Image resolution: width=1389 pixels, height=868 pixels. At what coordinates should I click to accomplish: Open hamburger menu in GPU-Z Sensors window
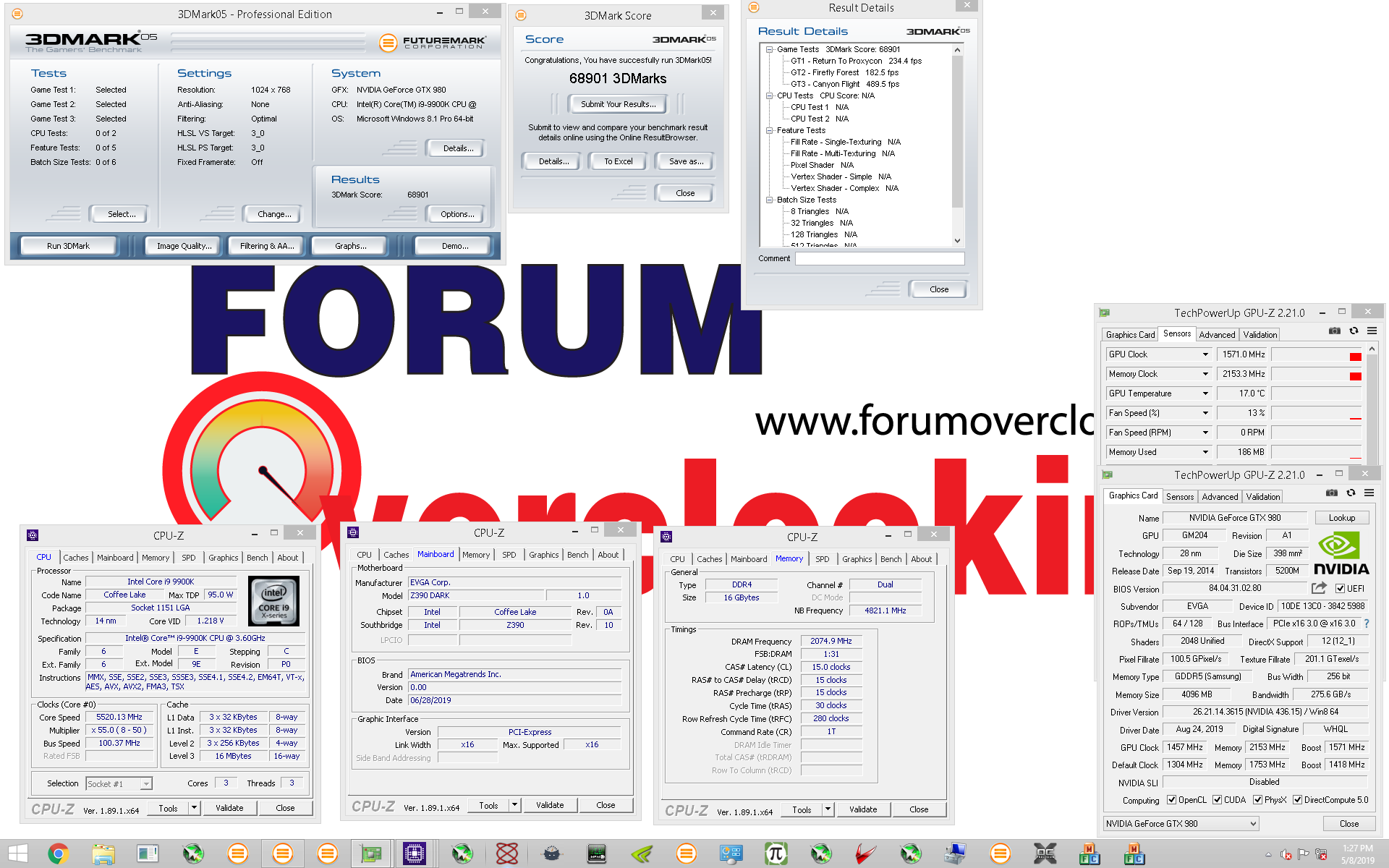(x=1372, y=331)
